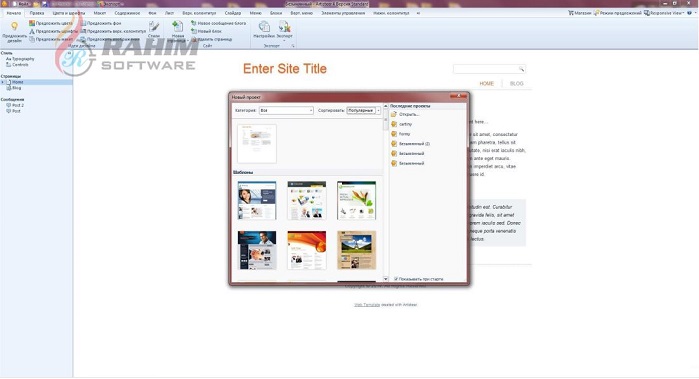Click the Экспорт icon in the ribbon
The height and width of the screenshot is (379, 699).
click(x=284, y=27)
